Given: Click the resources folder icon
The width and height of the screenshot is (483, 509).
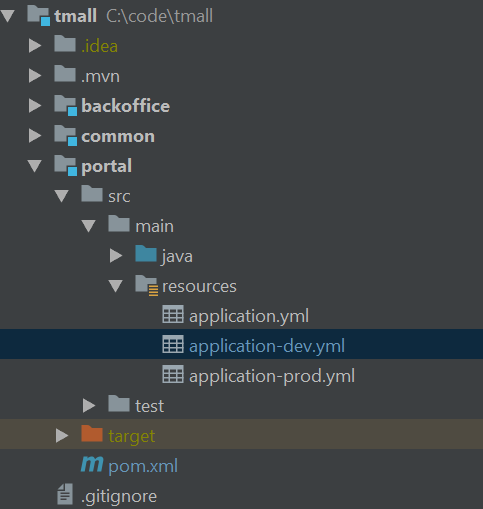Looking at the screenshot, I should pos(146,285).
